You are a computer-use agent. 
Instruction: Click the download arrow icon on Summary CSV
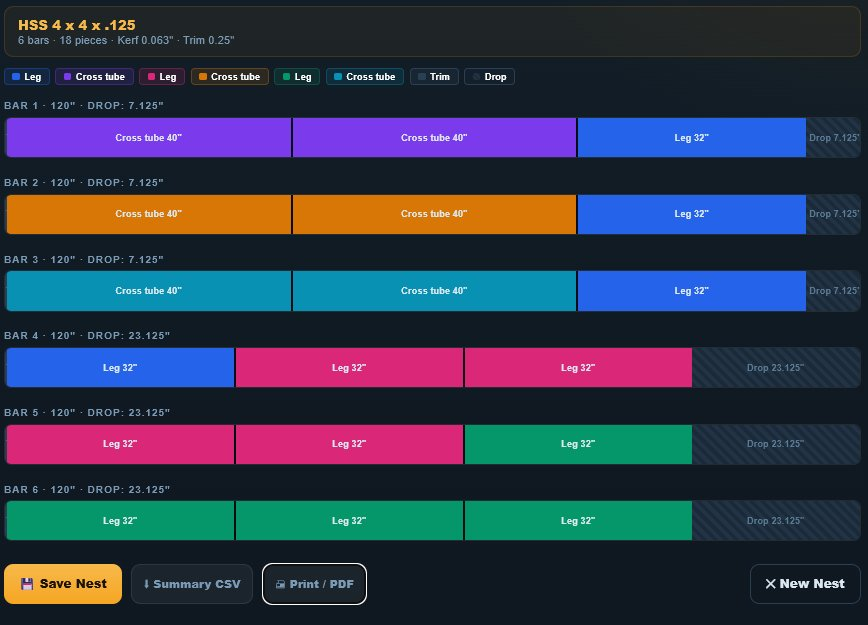[x=147, y=583]
